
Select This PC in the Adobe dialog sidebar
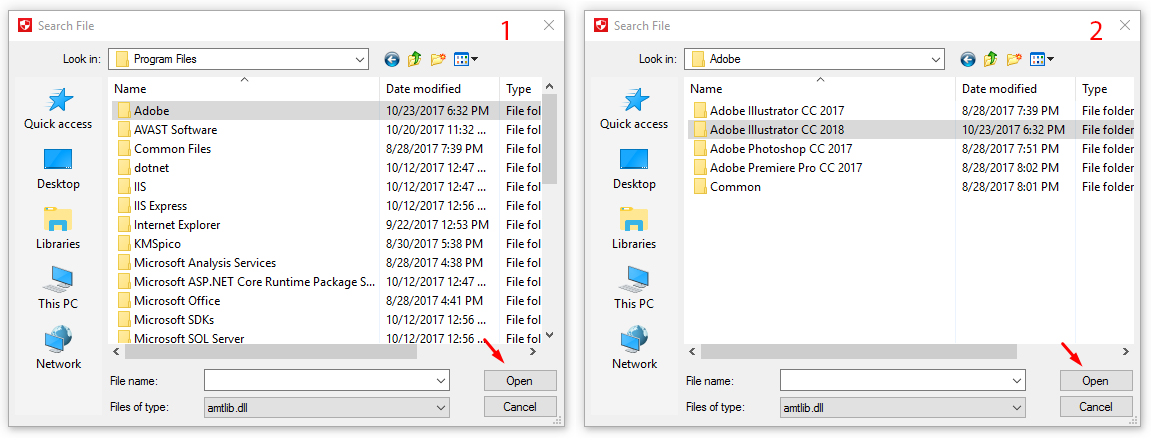634,289
